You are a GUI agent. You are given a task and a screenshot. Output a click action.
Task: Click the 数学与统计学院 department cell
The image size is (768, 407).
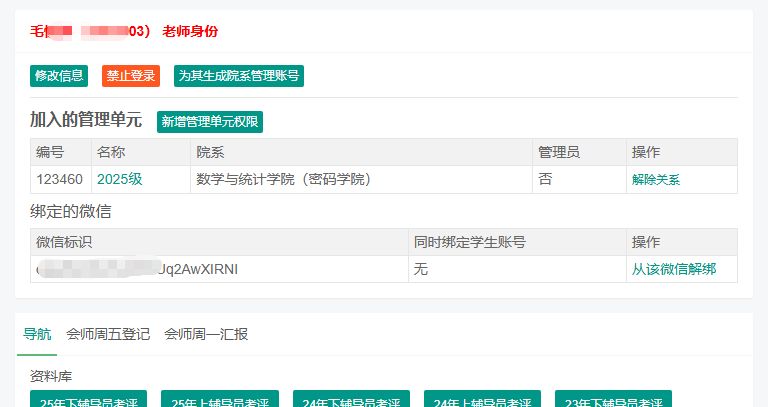[x=283, y=180]
